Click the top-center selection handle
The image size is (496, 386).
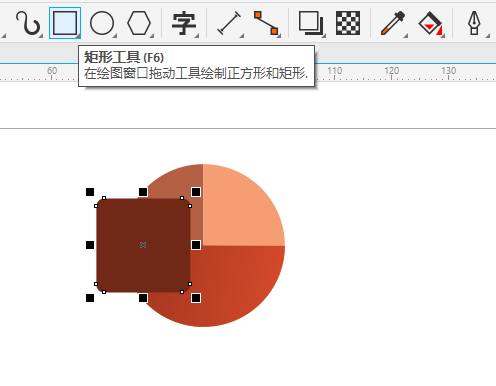[x=143, y=192]
